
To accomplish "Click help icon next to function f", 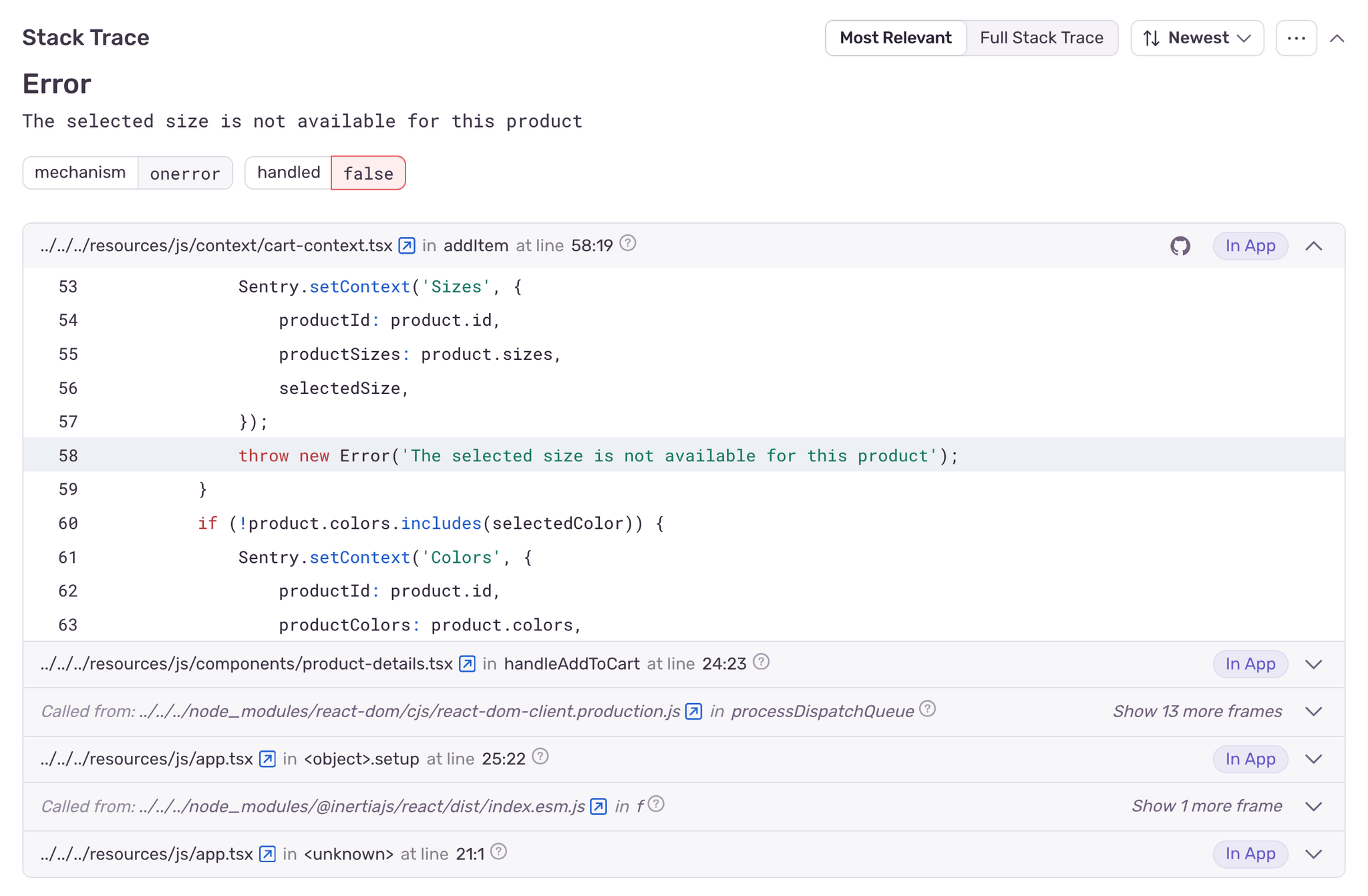I will pyautogui.click(x=657, y=804).
